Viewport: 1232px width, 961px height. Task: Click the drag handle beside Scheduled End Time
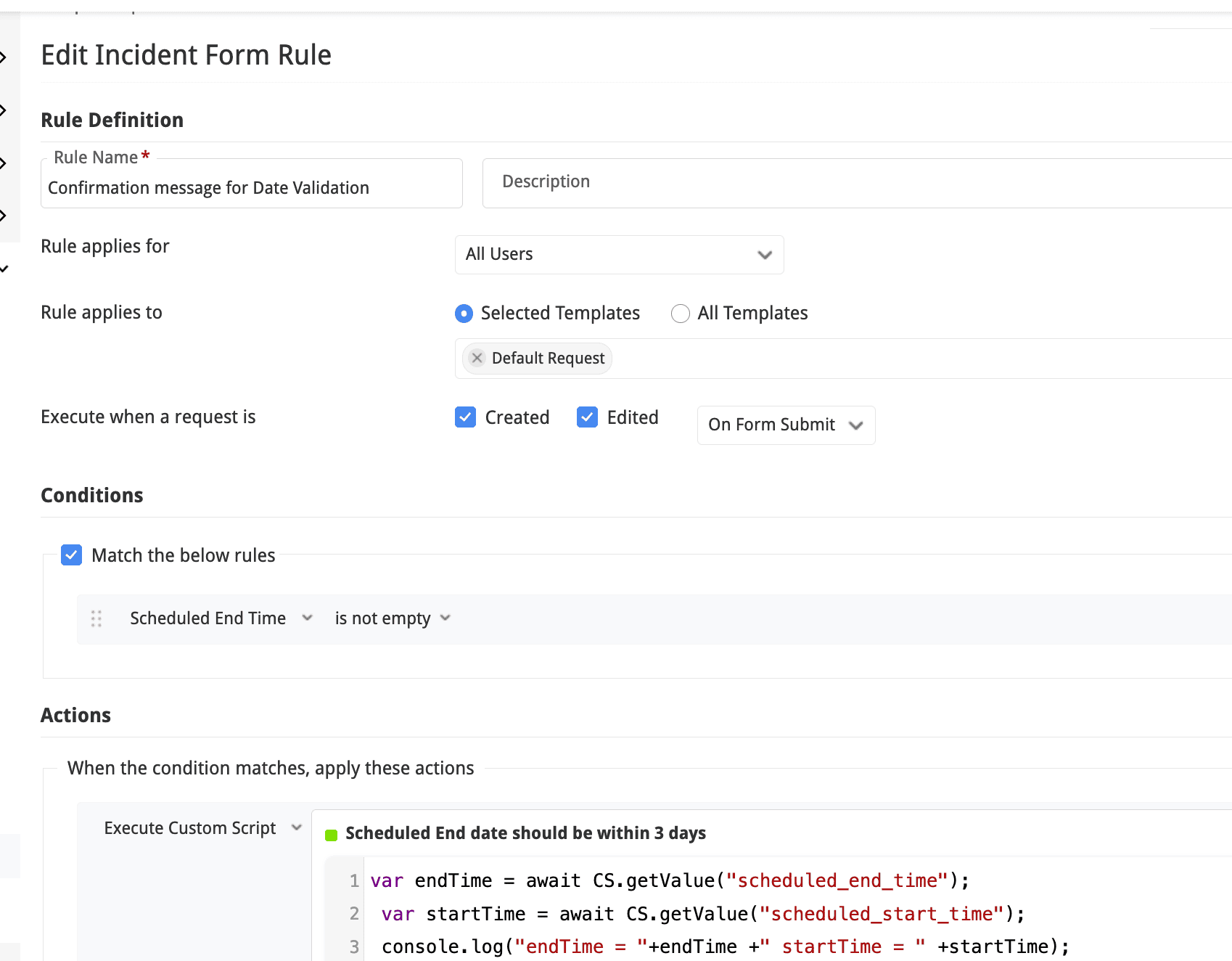pos(96,618)
